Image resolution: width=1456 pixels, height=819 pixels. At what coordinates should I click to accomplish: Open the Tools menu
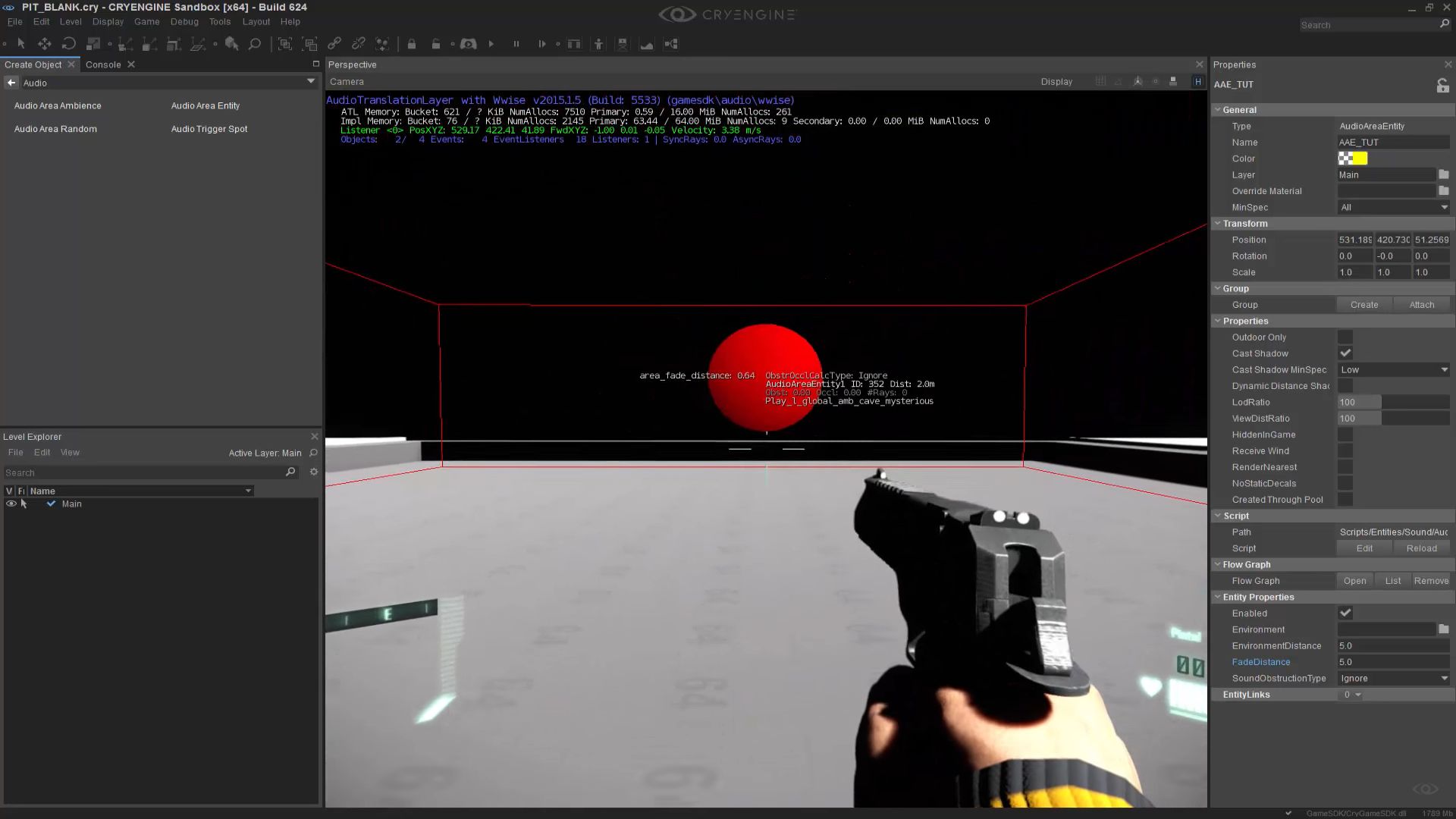tap(220, 22)
